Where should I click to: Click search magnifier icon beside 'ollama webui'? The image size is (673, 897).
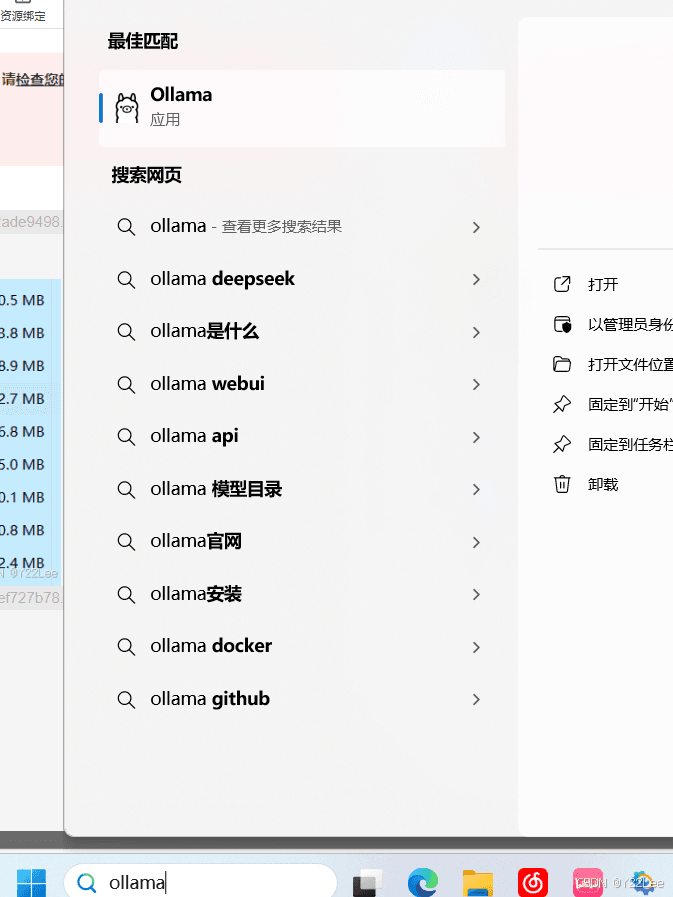click(x=126, y=385)
